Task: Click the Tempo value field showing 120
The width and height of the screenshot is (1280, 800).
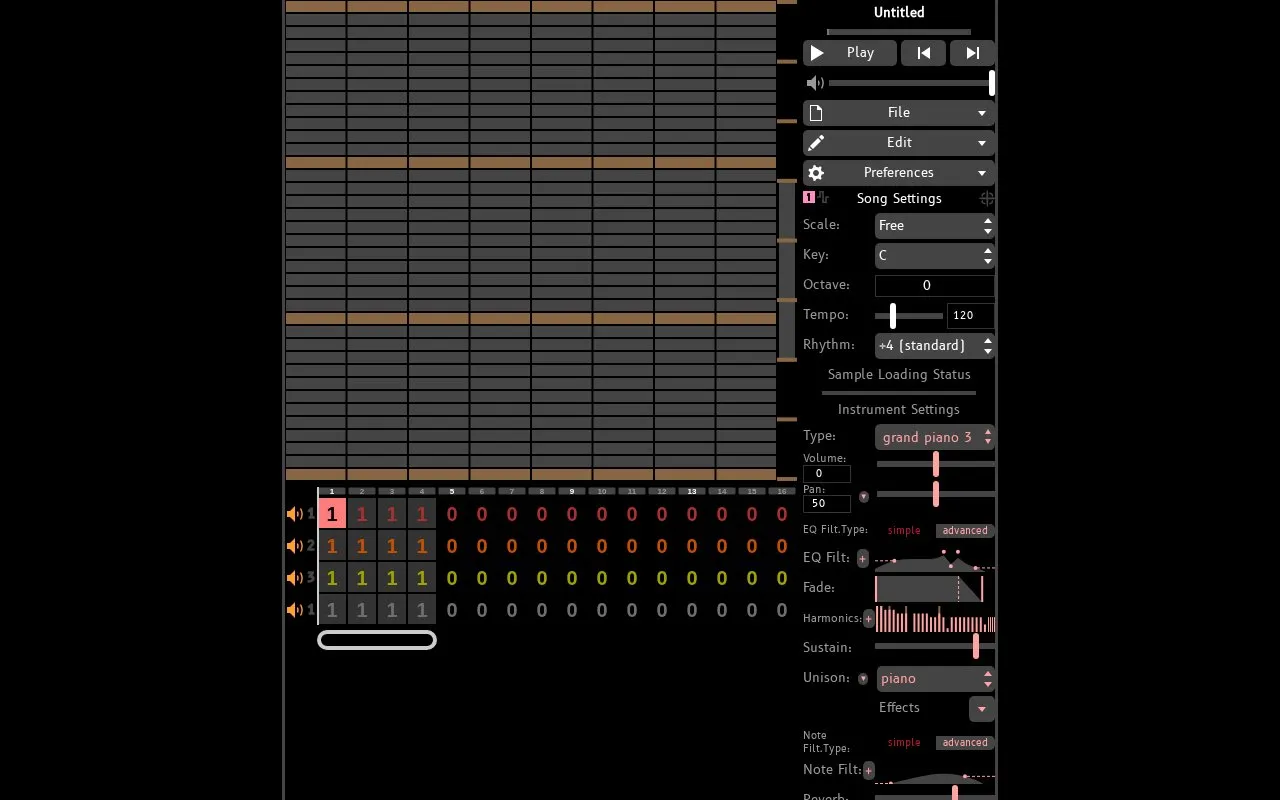Action: pos(971,316)
